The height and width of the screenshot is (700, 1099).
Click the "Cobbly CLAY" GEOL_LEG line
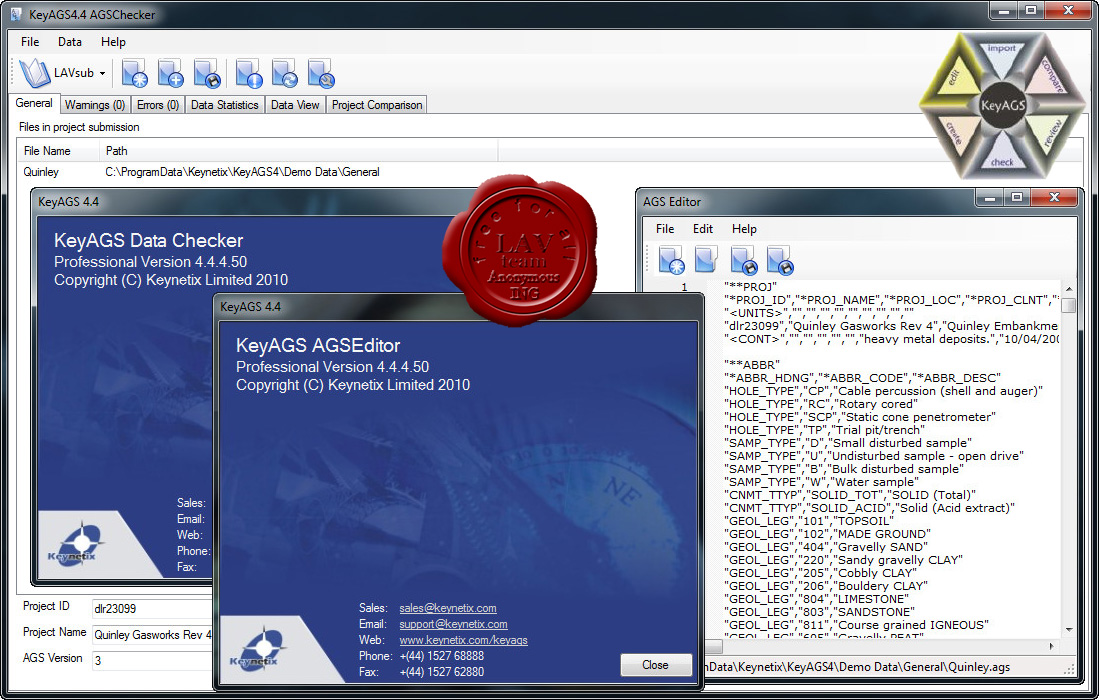pos(821,572)
